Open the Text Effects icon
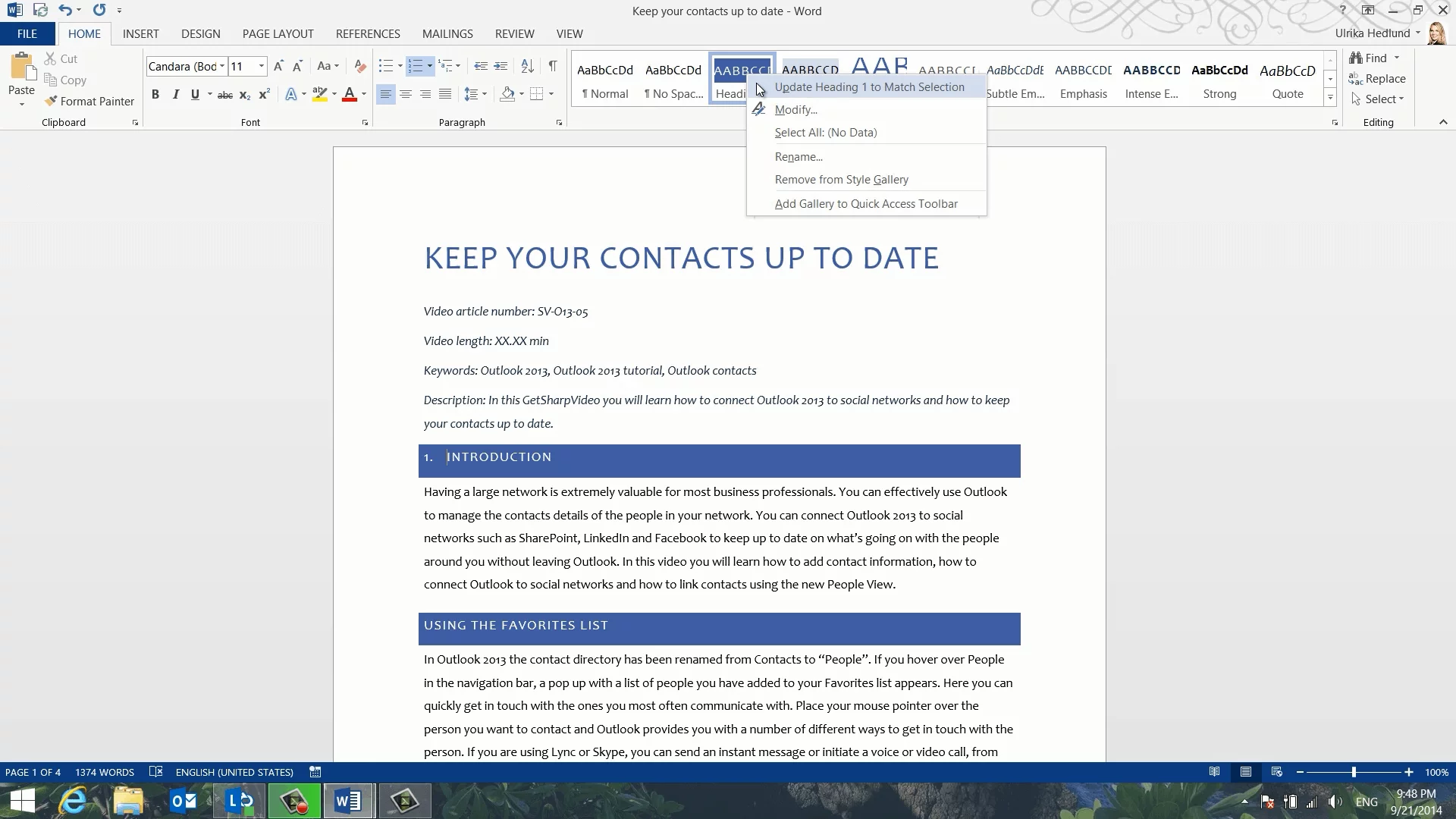 click(290, 95)
